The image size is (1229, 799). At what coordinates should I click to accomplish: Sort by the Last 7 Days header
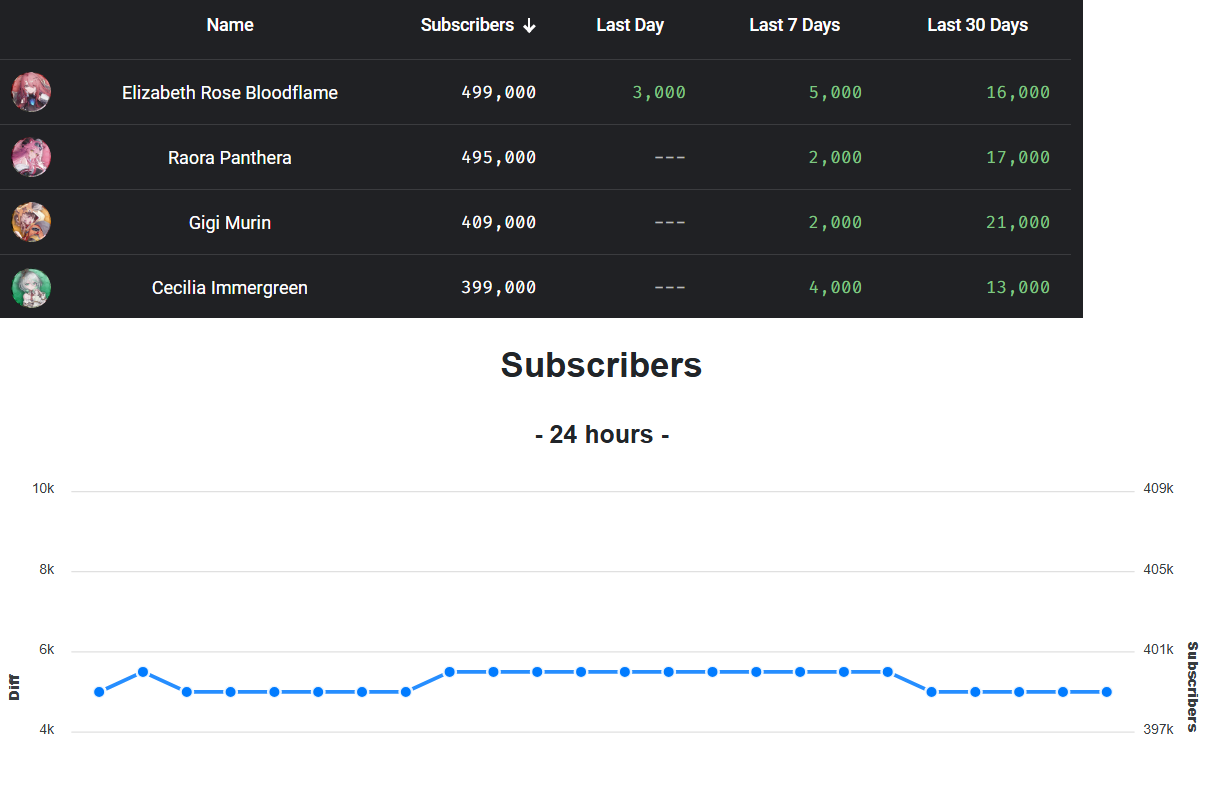(794, 25)
